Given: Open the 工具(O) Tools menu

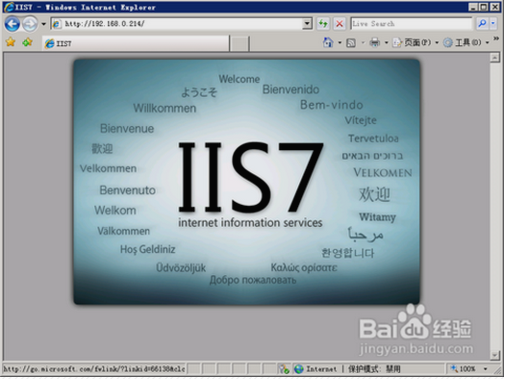Looking at the screenshot, I should (x=466, y=42).
